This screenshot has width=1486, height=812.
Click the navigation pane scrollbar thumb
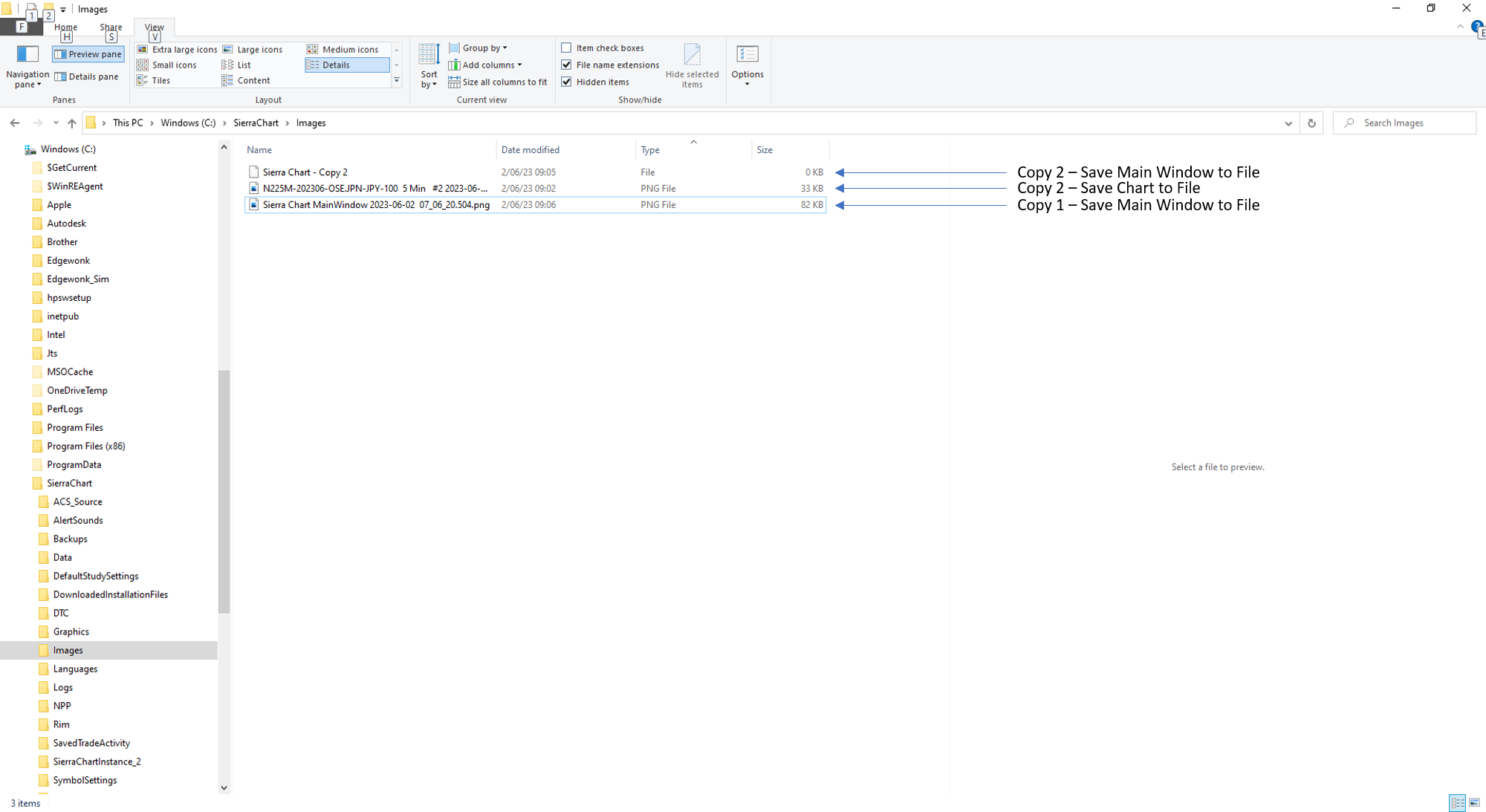coord(224,490)
